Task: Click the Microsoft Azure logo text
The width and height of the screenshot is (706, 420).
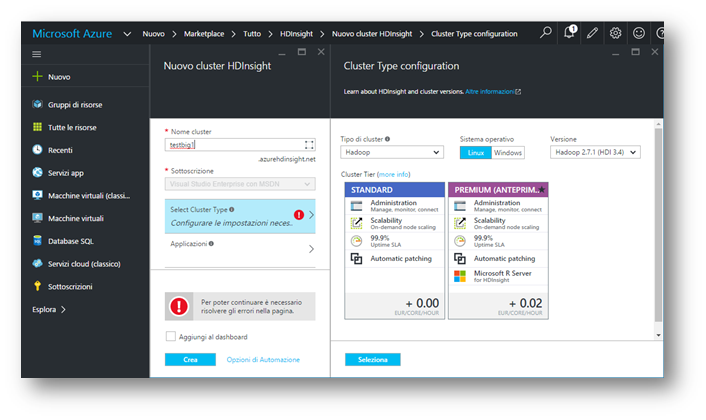Action: click(x=72, y=34)
